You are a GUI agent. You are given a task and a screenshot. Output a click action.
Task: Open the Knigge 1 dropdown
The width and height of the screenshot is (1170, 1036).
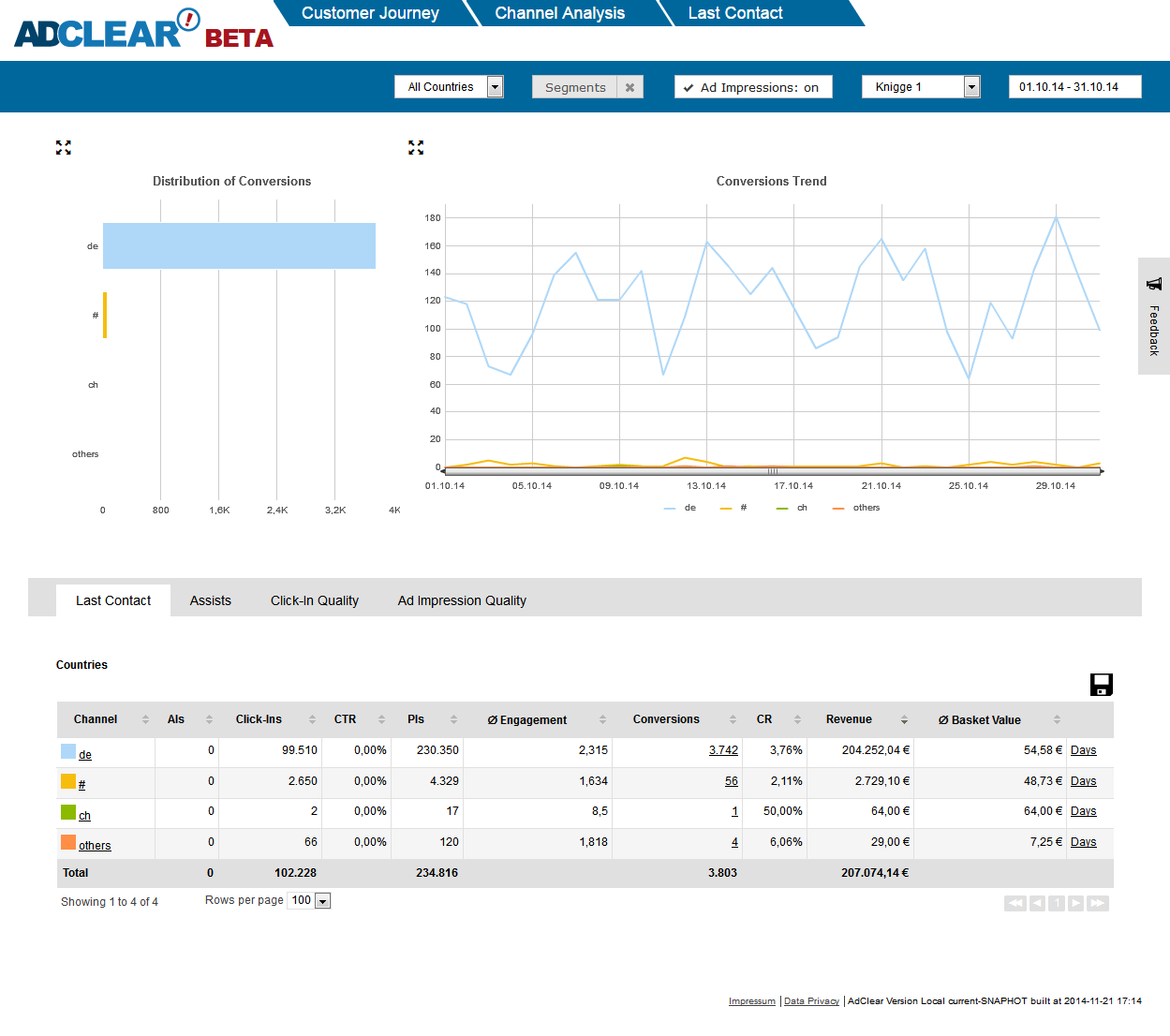(x=971, y=87)
